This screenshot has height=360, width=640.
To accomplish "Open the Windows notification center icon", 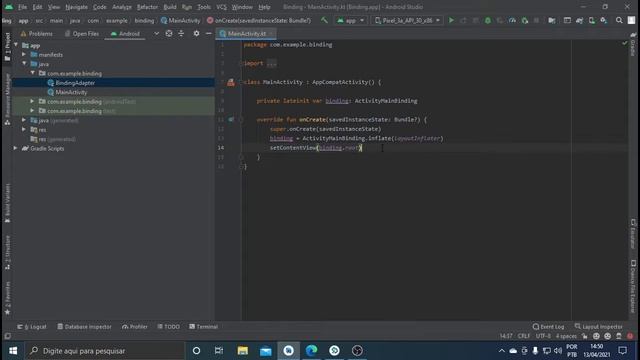I will [622, 351].
